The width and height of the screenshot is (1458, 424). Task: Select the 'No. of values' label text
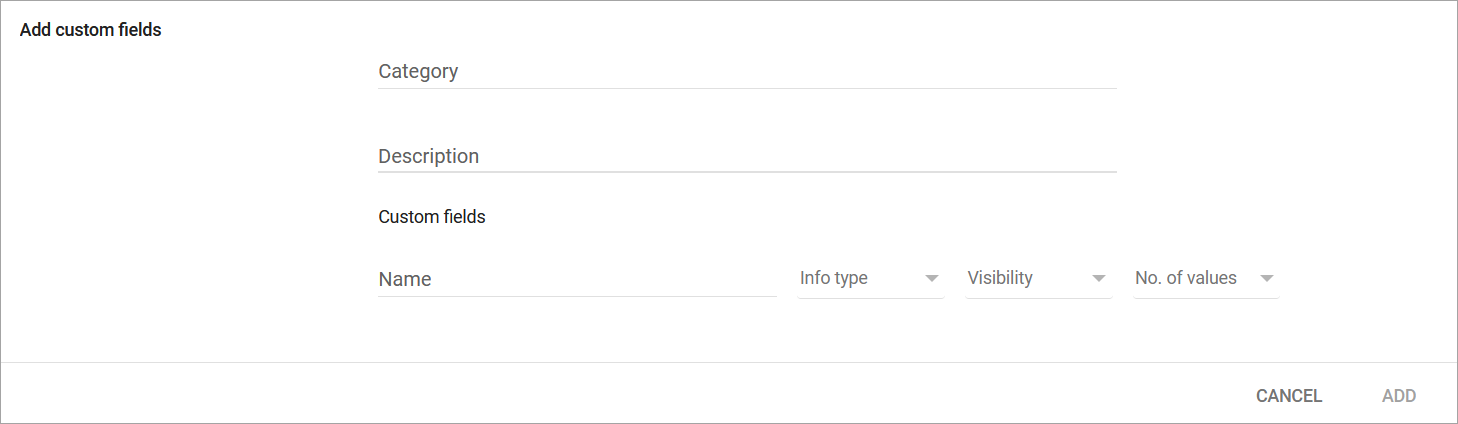1186,278
